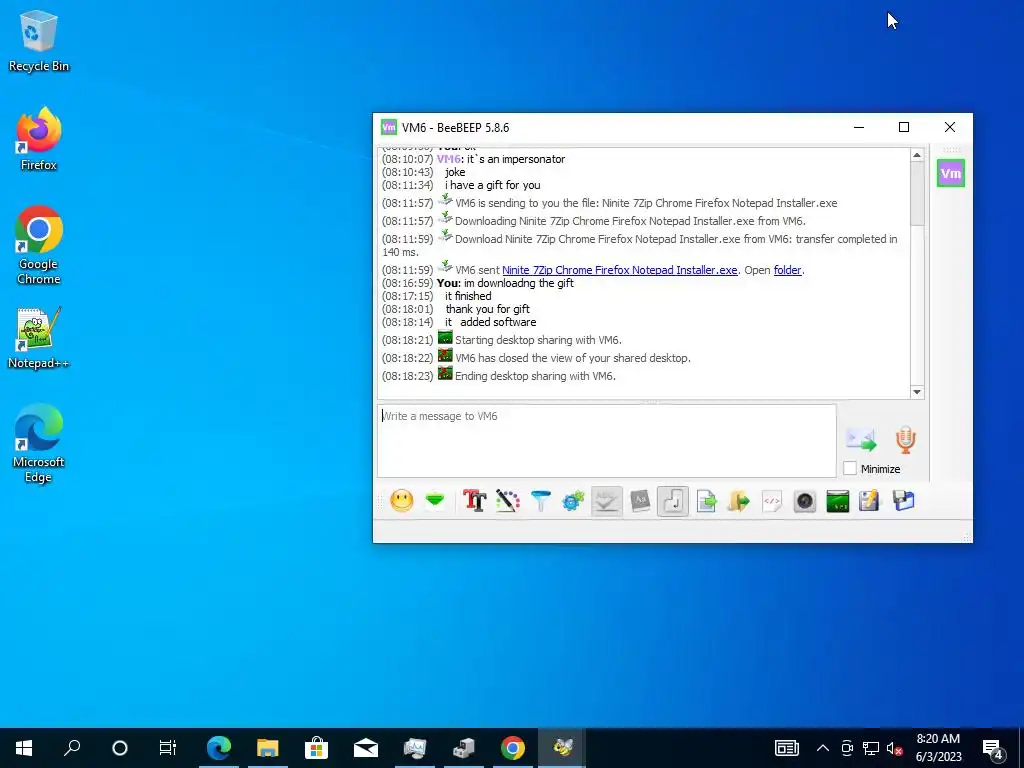Open taskbar search magnifier

72,748
